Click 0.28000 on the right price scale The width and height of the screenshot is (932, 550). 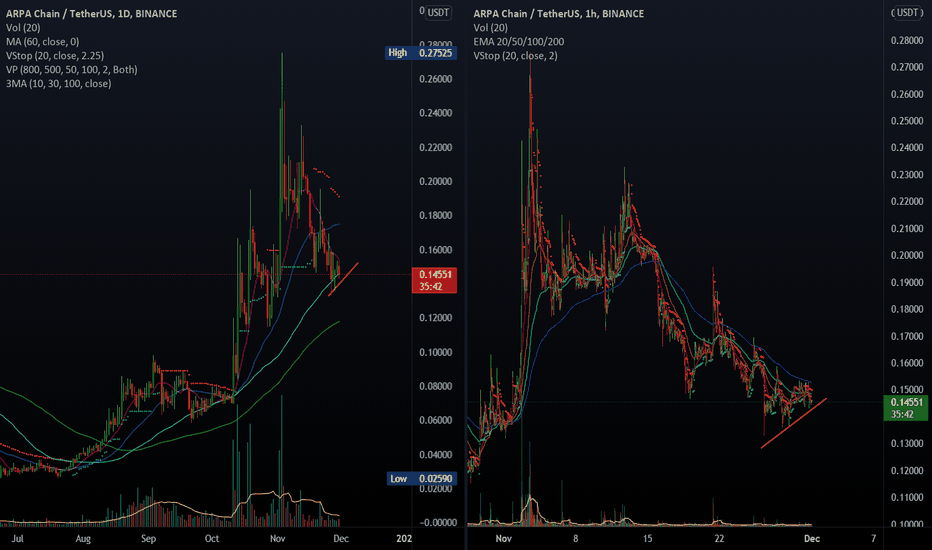pos(907,40)
